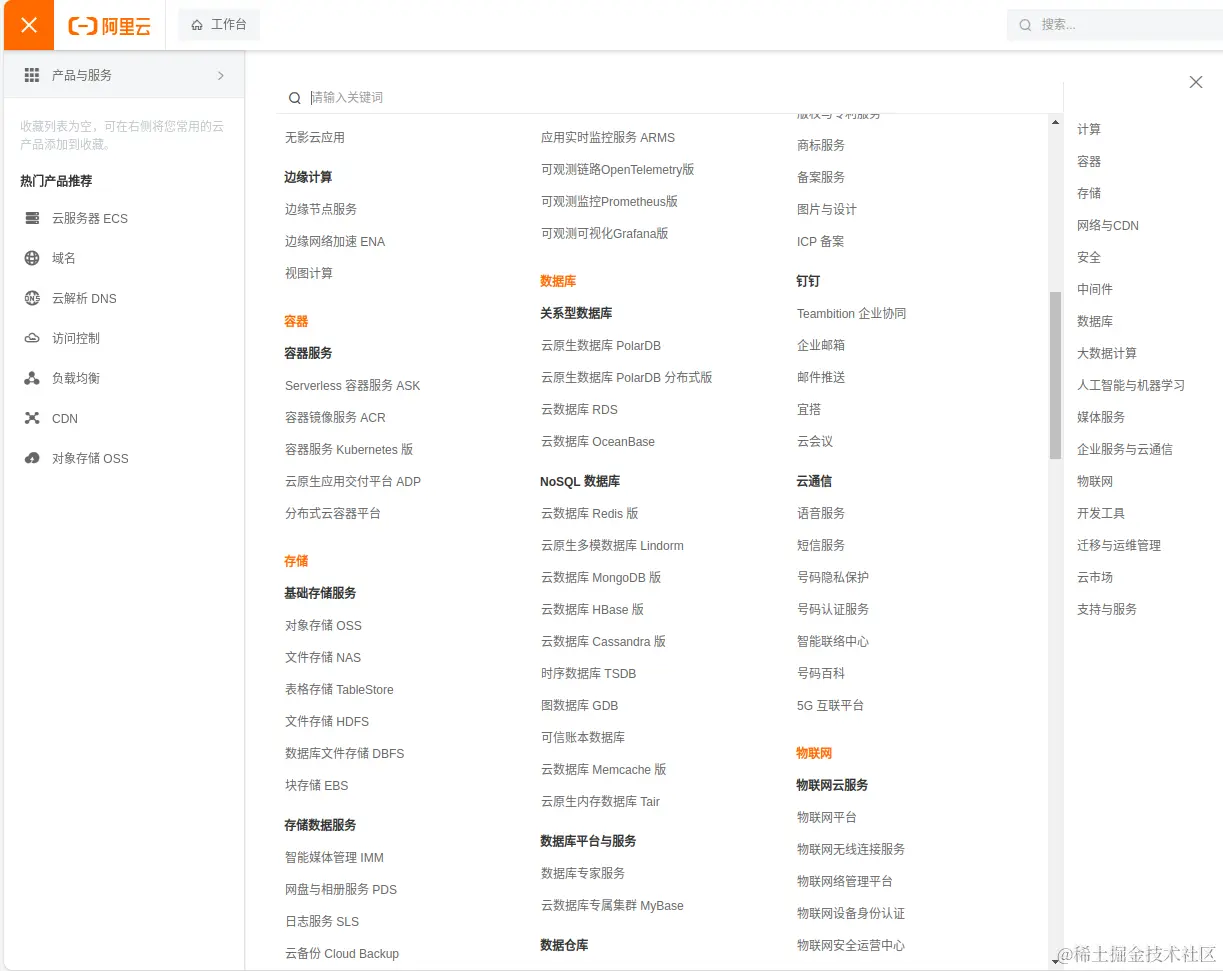1223x971 pixels.
Task: Open ICP 备案 link
Action: point(821,241)
